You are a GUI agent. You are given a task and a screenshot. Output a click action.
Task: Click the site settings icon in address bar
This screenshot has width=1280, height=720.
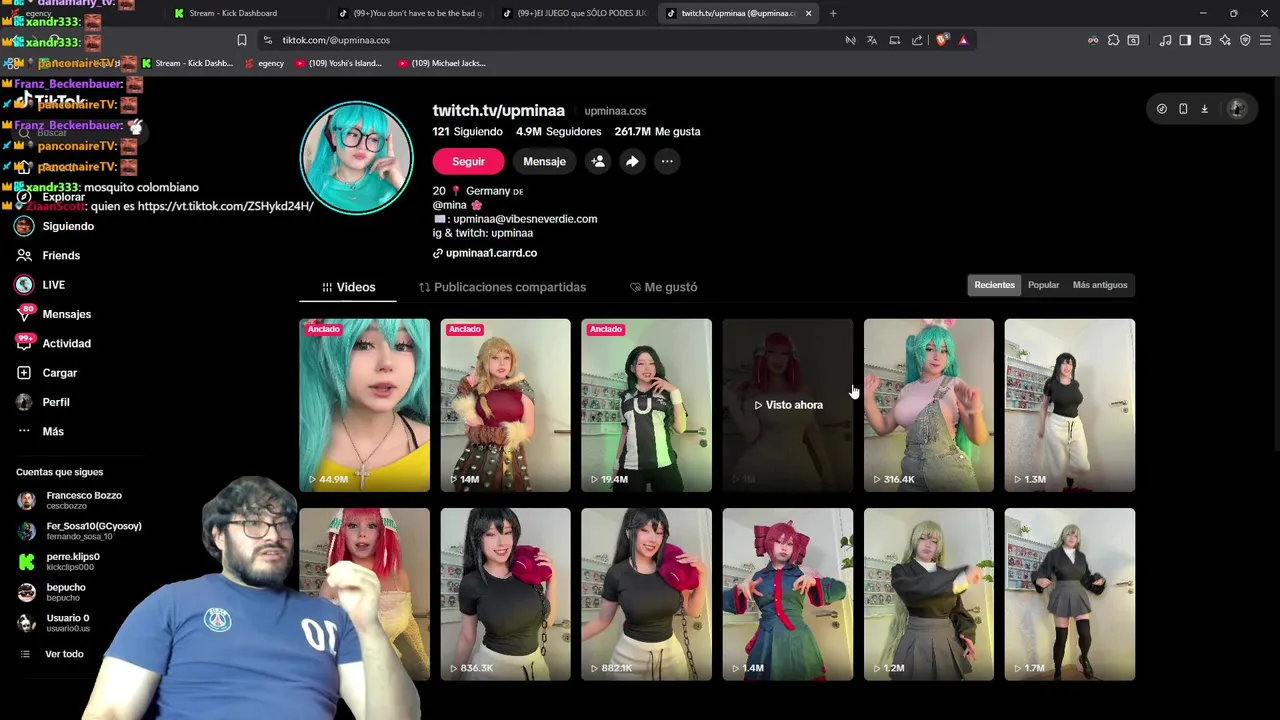(267, 40)
